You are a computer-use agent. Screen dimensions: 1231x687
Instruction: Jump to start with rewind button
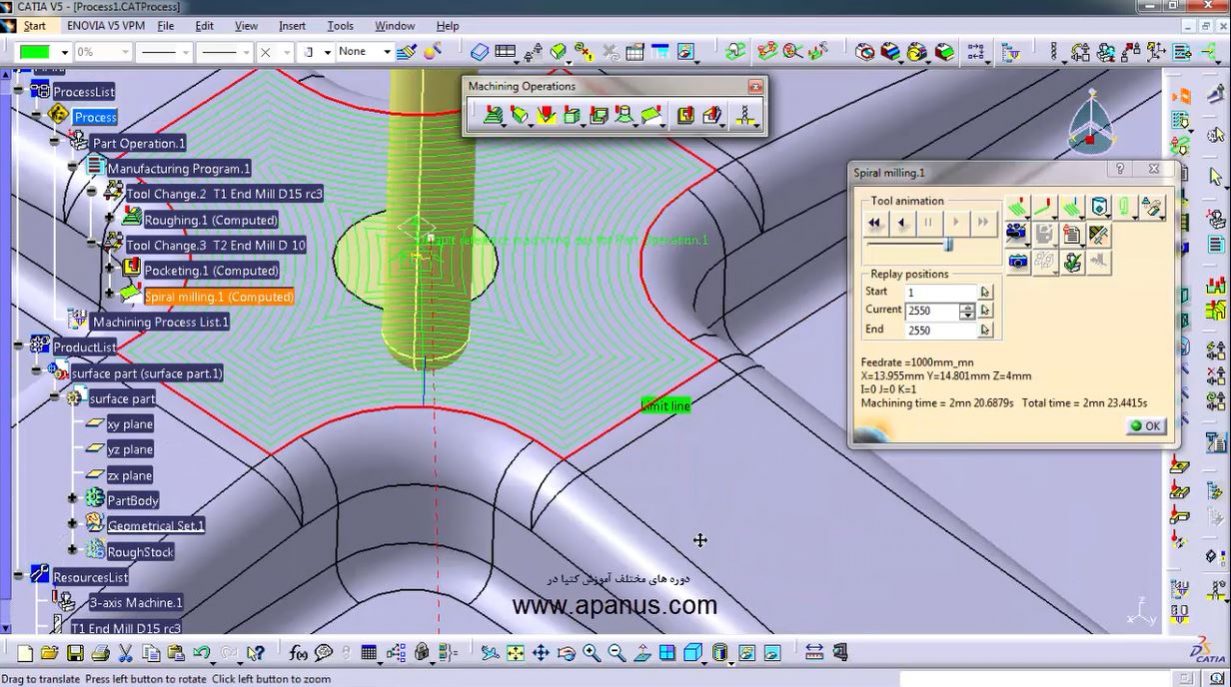coord(875,223)
